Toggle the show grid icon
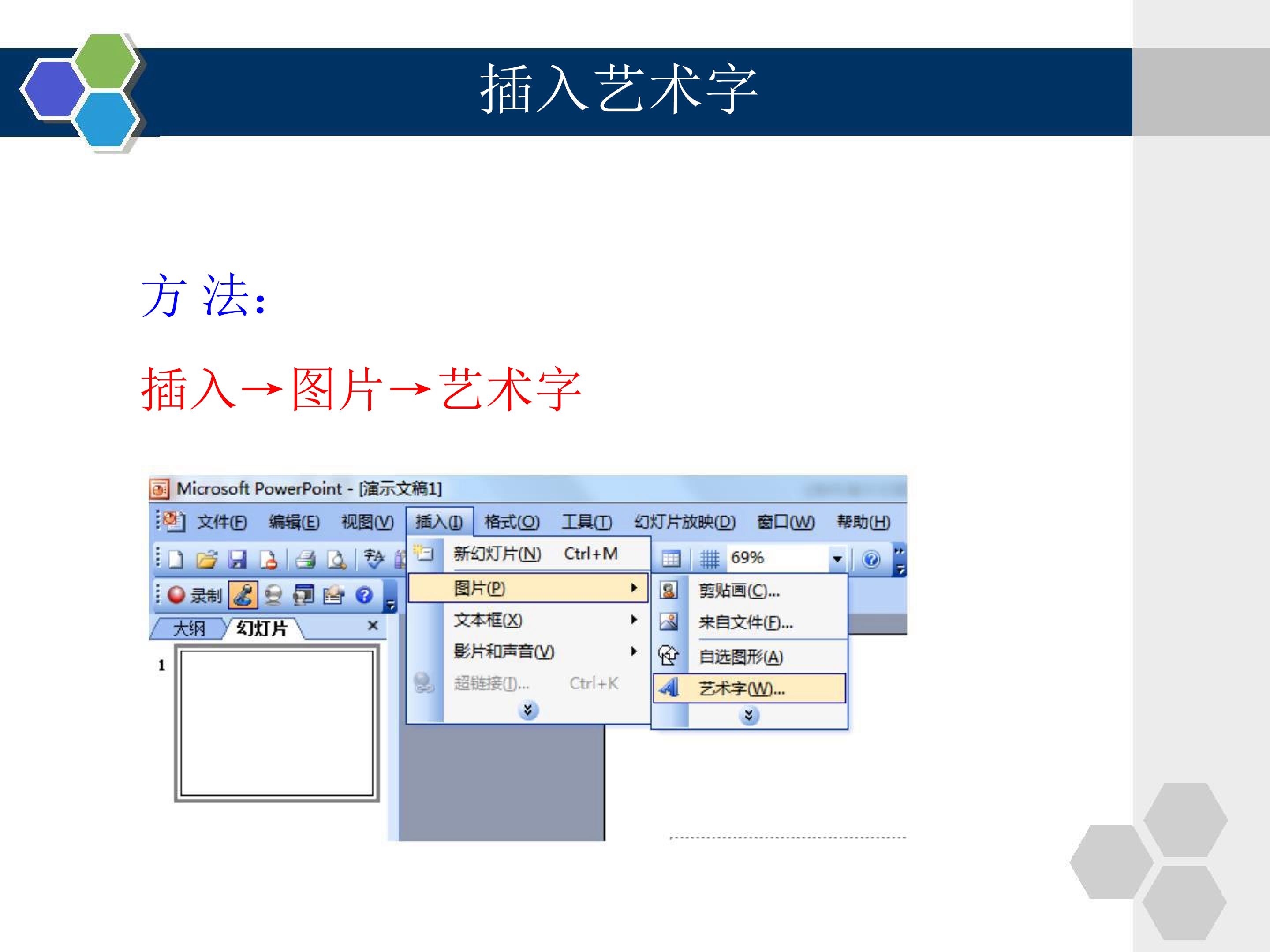The image size is (1270, 952). (710, 558)
